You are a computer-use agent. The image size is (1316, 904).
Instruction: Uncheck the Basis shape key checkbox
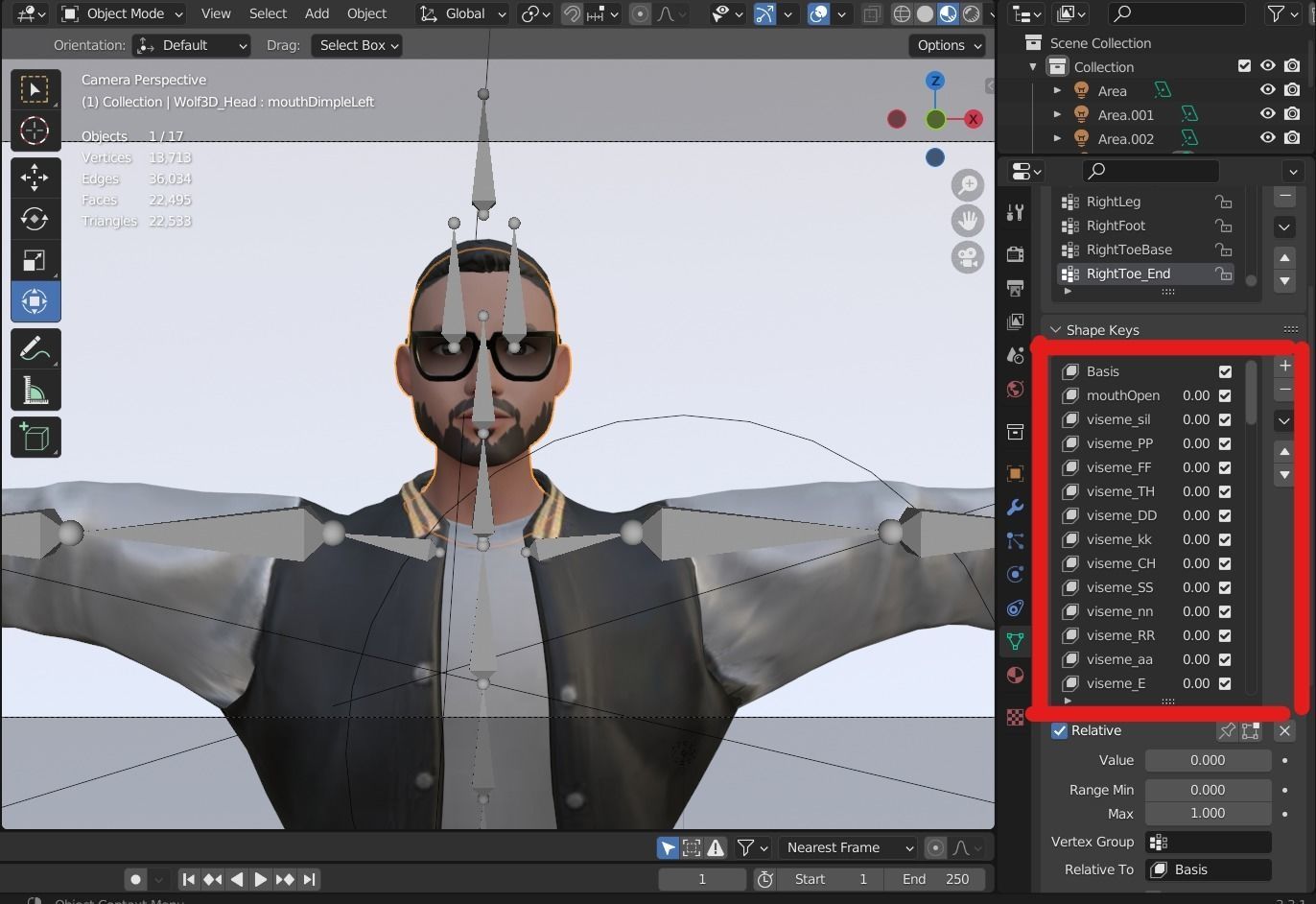(1225, 371)
